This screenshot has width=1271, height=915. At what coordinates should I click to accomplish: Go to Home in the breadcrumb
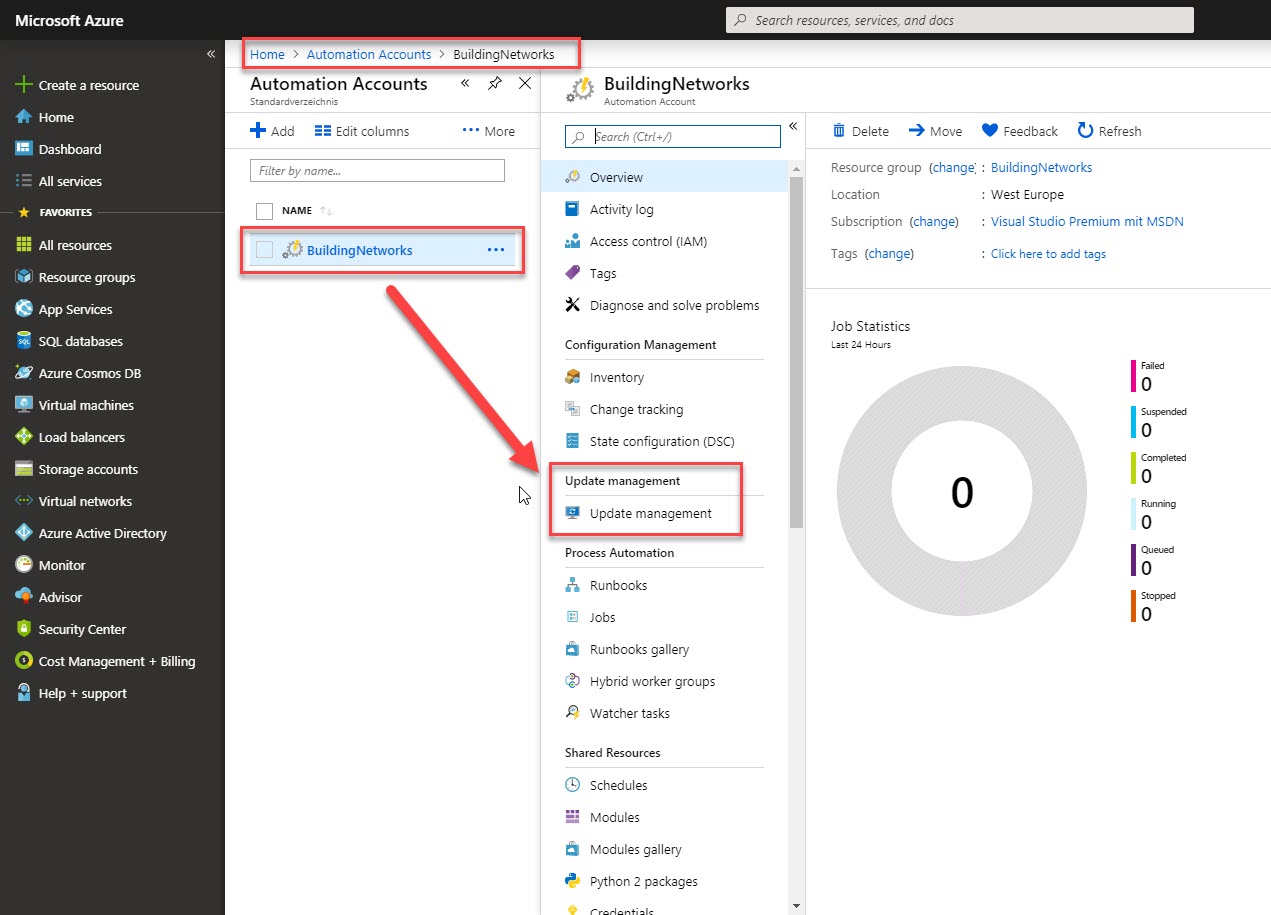[x=267, y=54]
